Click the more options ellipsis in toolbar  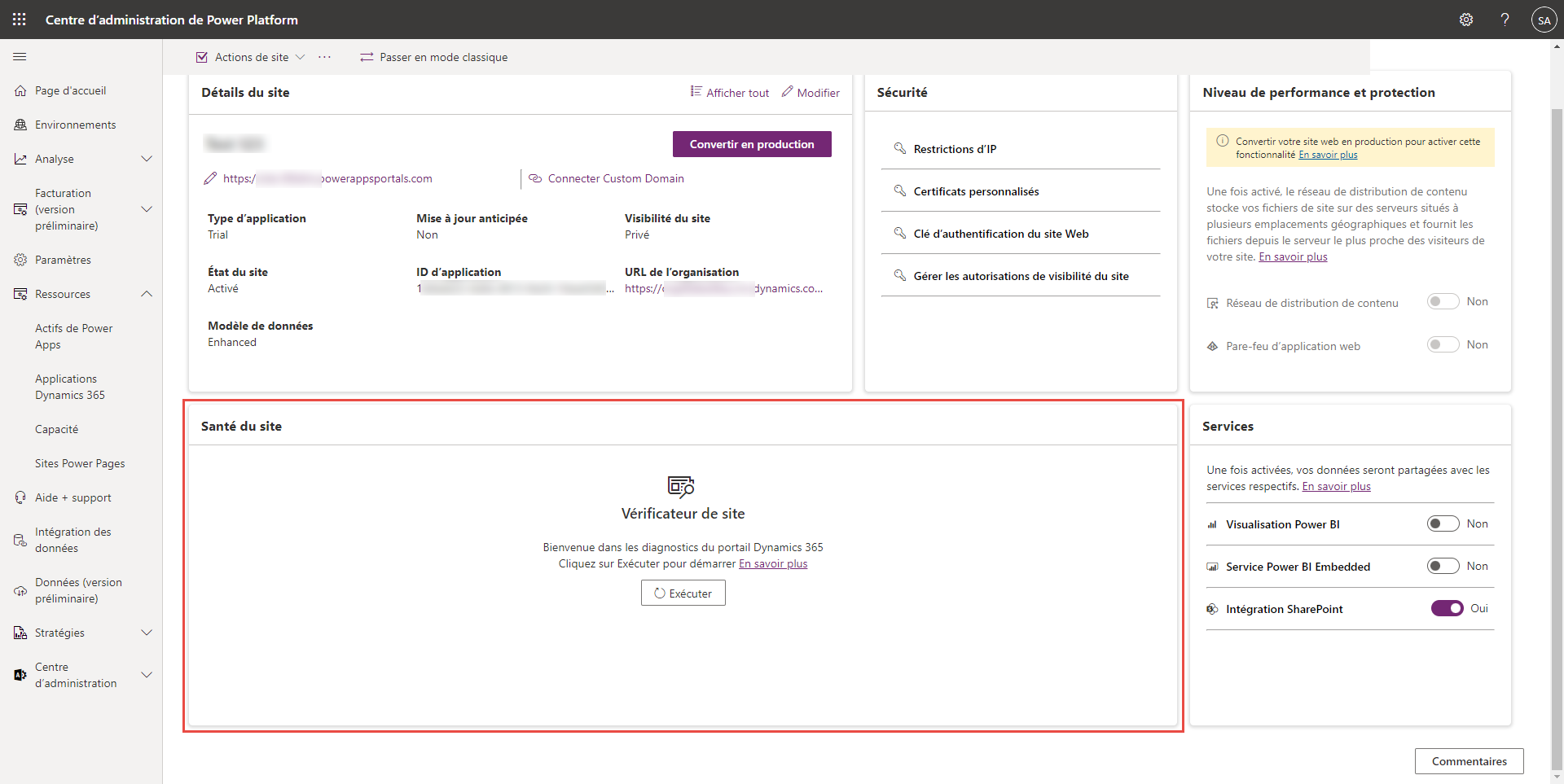click(325, 57)
